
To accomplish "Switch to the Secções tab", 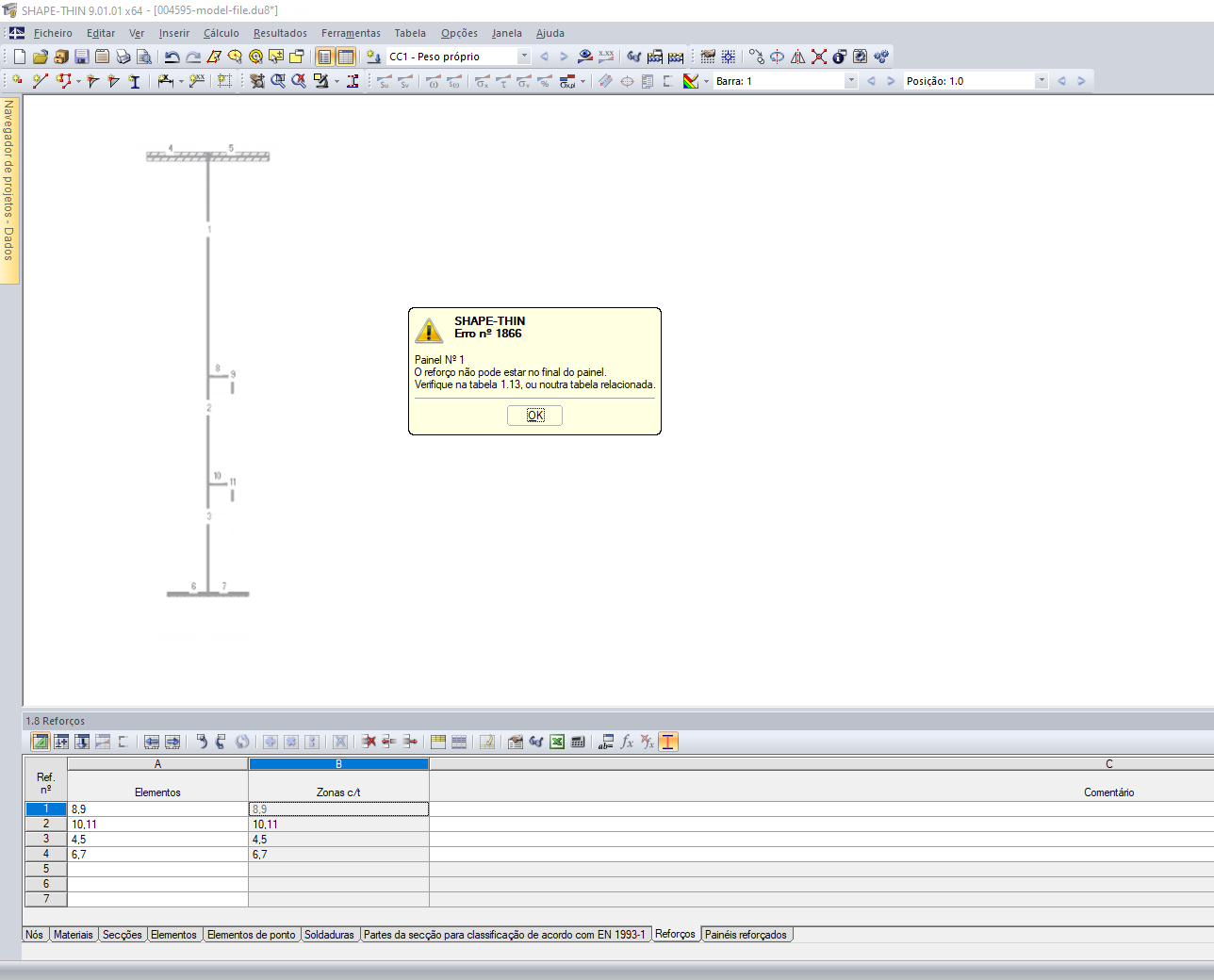I will [123, 935].
